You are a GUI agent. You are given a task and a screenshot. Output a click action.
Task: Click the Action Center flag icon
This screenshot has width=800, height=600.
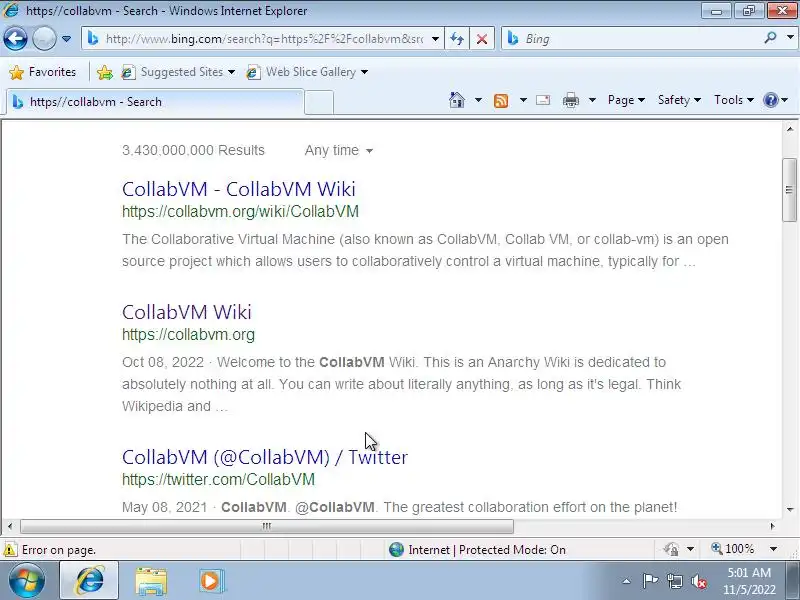point(650,581)
